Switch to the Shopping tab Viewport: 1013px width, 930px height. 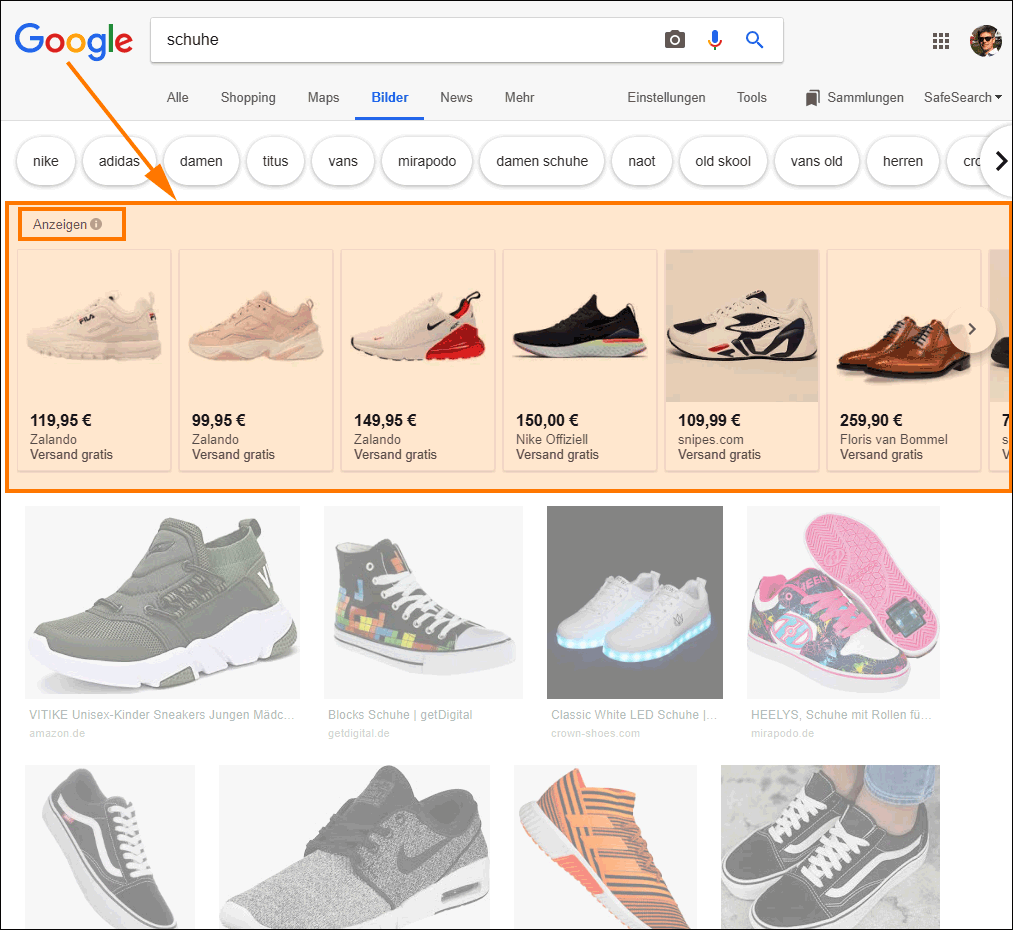click(248, 98)
